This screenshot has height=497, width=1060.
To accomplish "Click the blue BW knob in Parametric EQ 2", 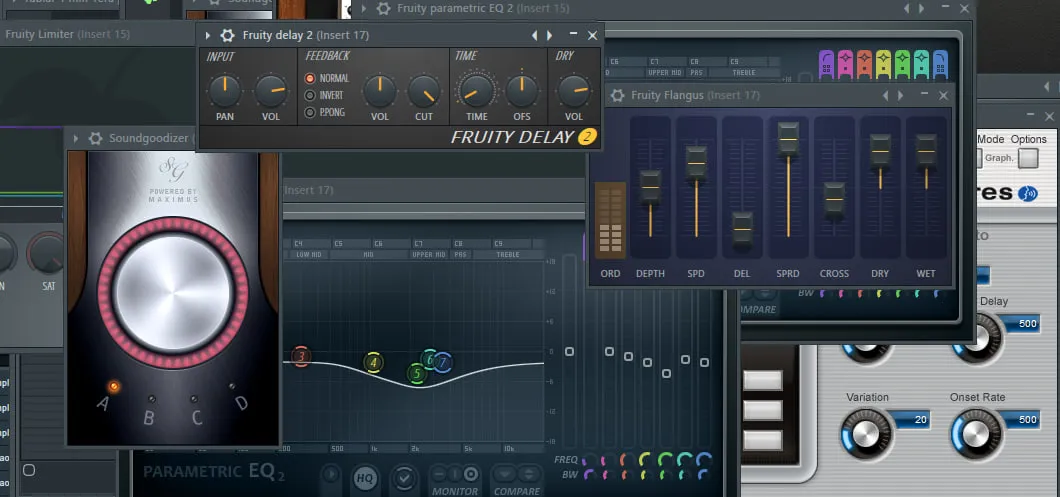I will click(704, 475).
